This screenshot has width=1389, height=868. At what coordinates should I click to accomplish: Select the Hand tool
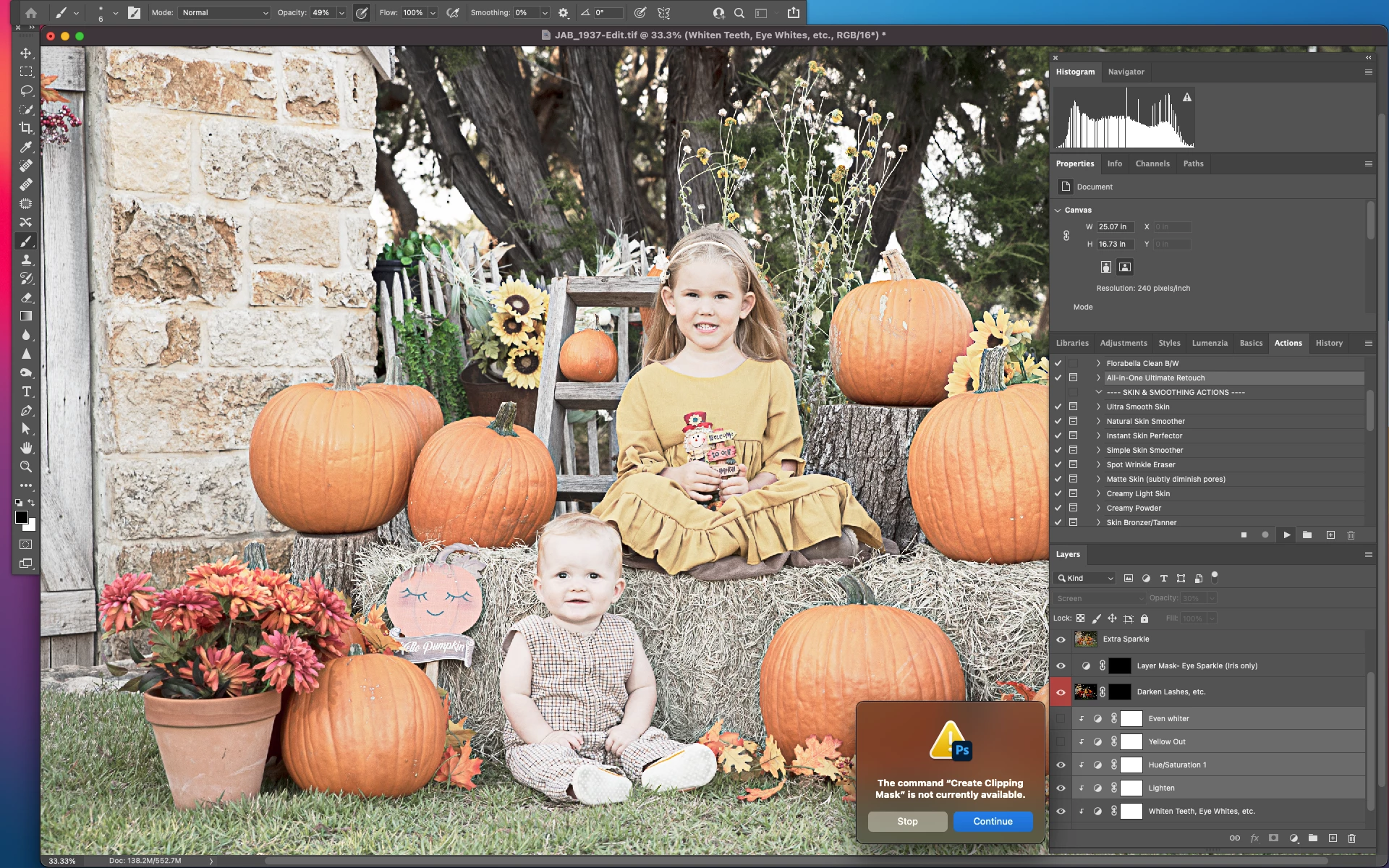pos(26,448)
